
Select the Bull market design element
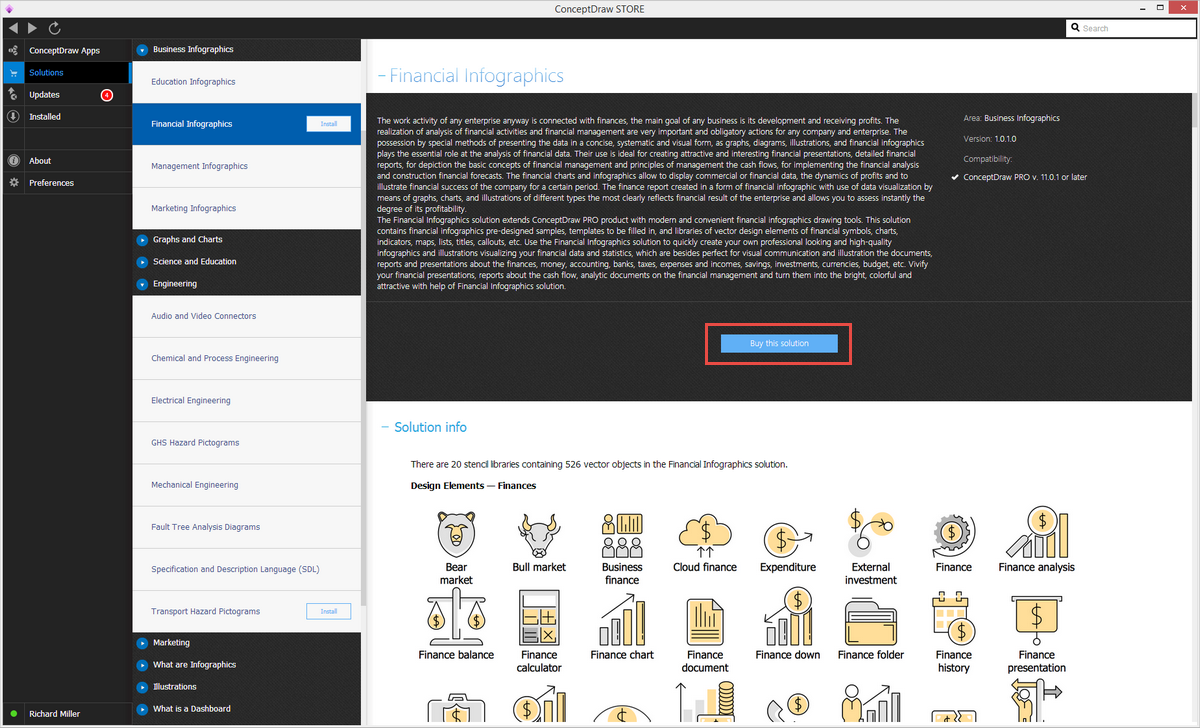point(539,541)
